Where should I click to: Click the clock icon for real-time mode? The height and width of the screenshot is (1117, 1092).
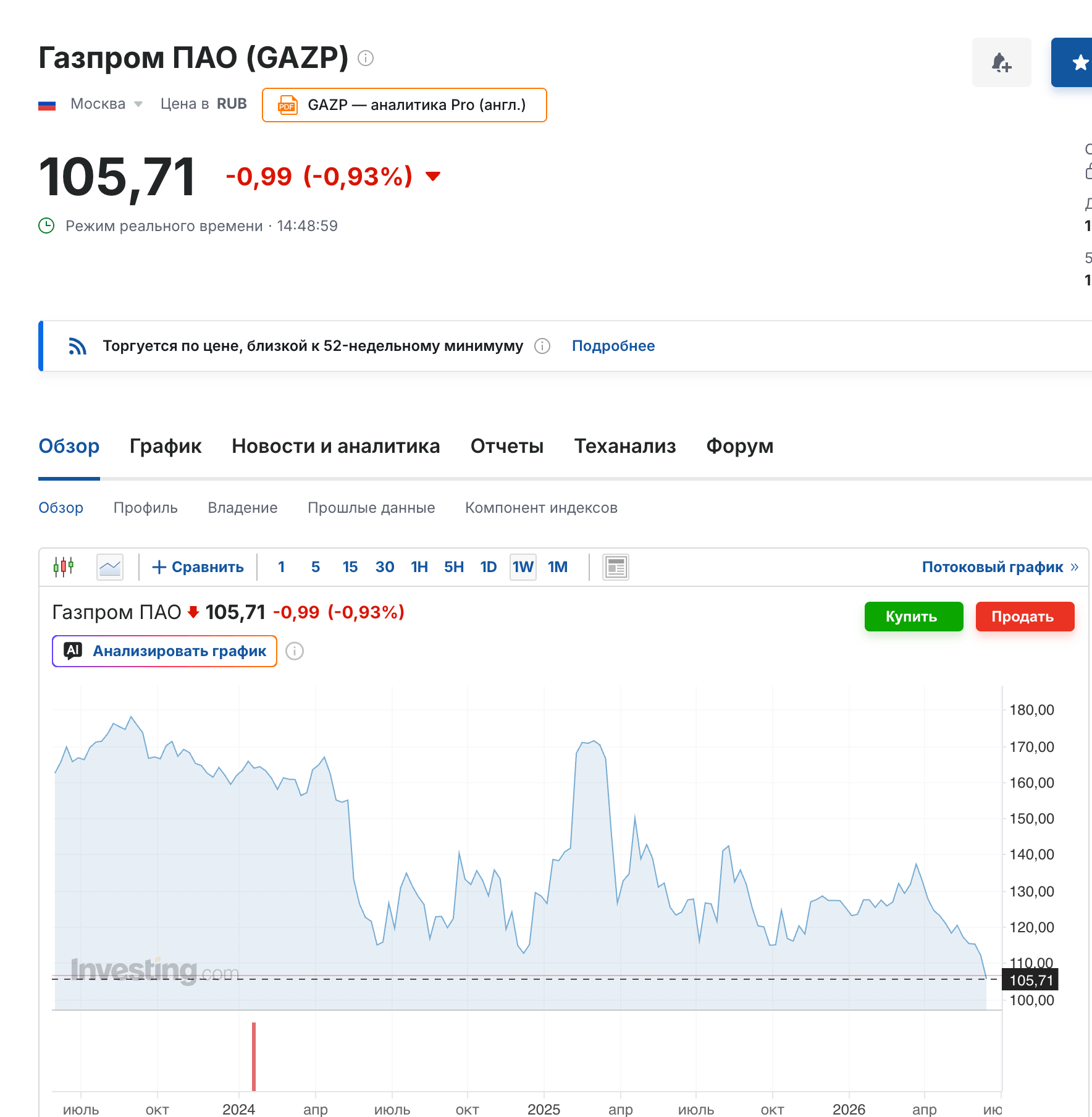pos(46,226)
